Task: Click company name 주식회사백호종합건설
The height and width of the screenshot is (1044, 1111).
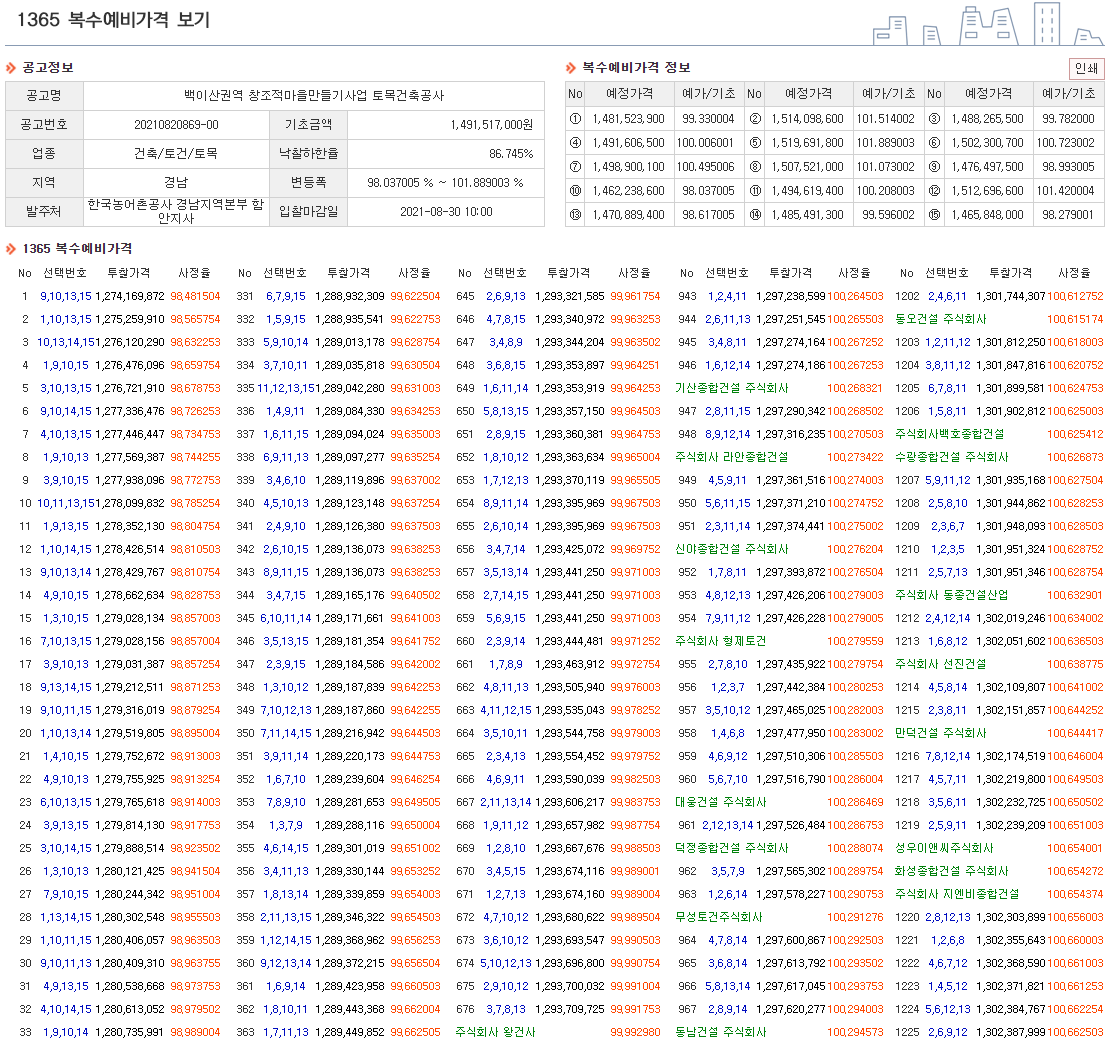Action: coord(949,434)
